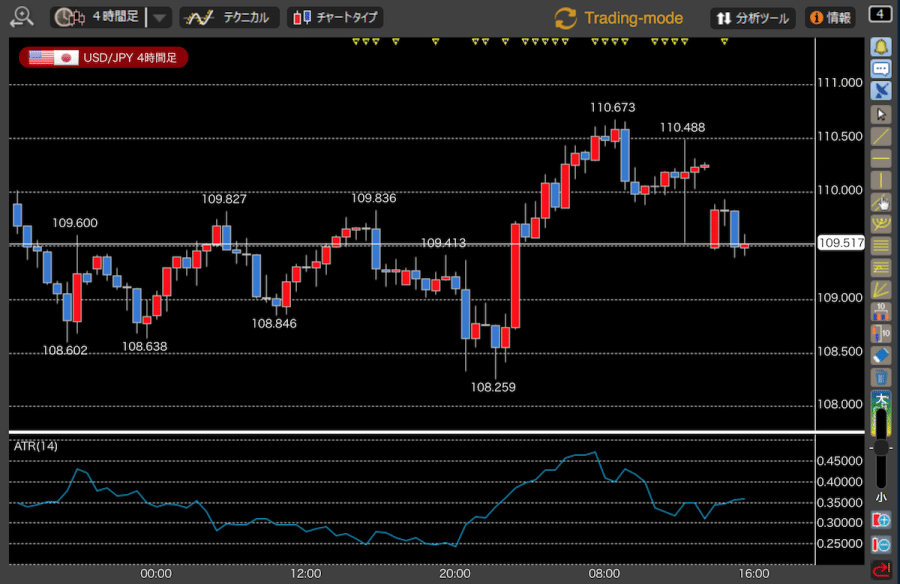
Task: Click the 109.413 price label
Action: pos(443,243)
